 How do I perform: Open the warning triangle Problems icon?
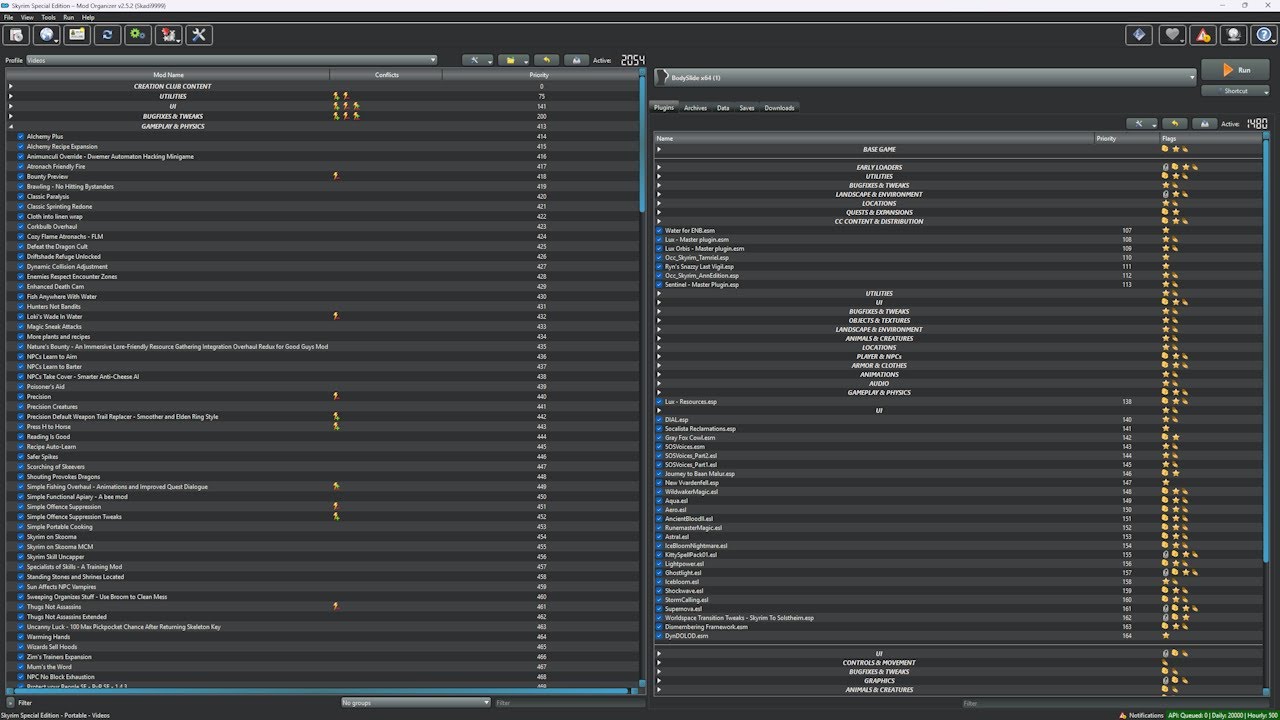point(1203,35)
